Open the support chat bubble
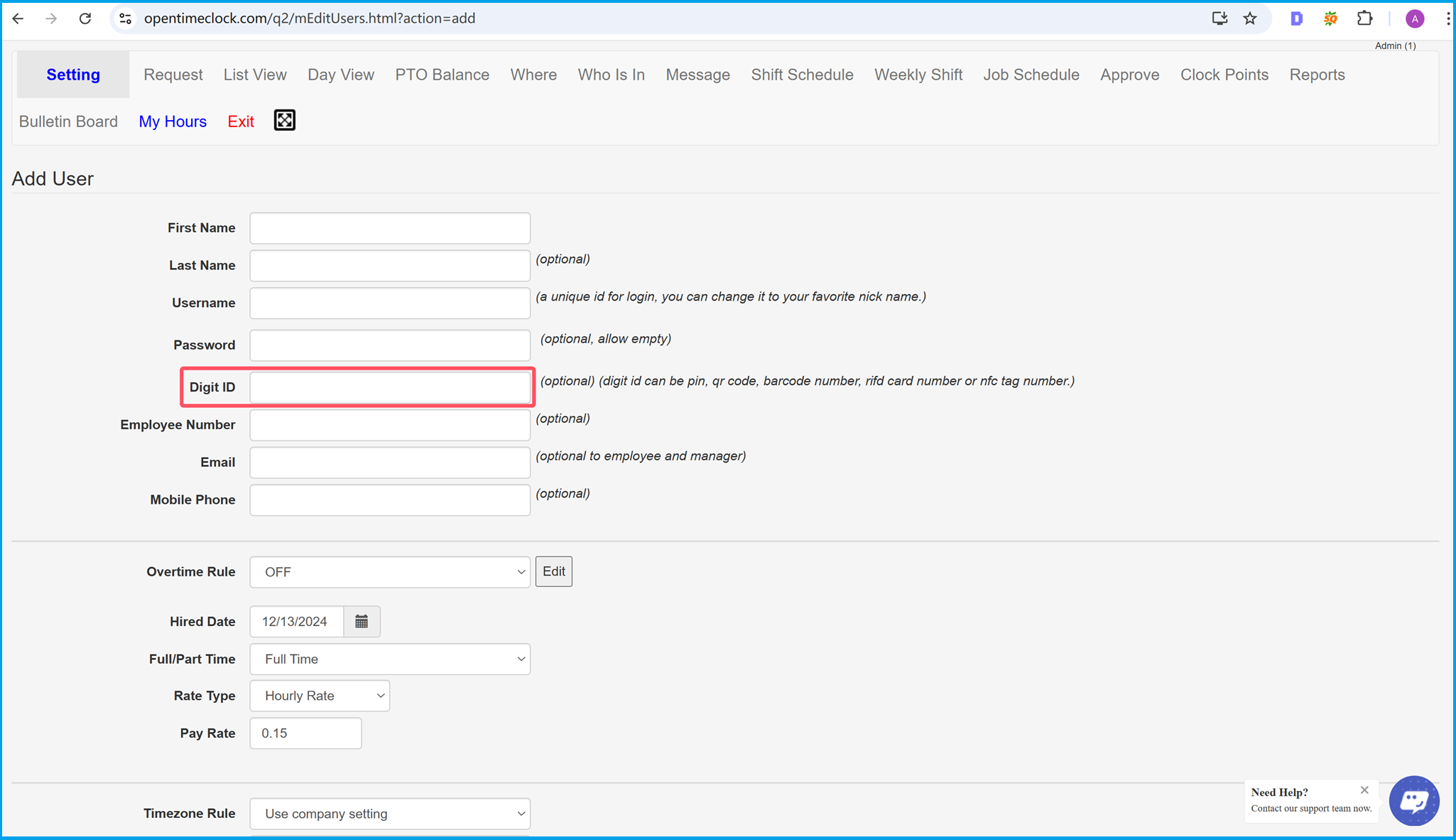The image size is (1456, 840). 1413,800
